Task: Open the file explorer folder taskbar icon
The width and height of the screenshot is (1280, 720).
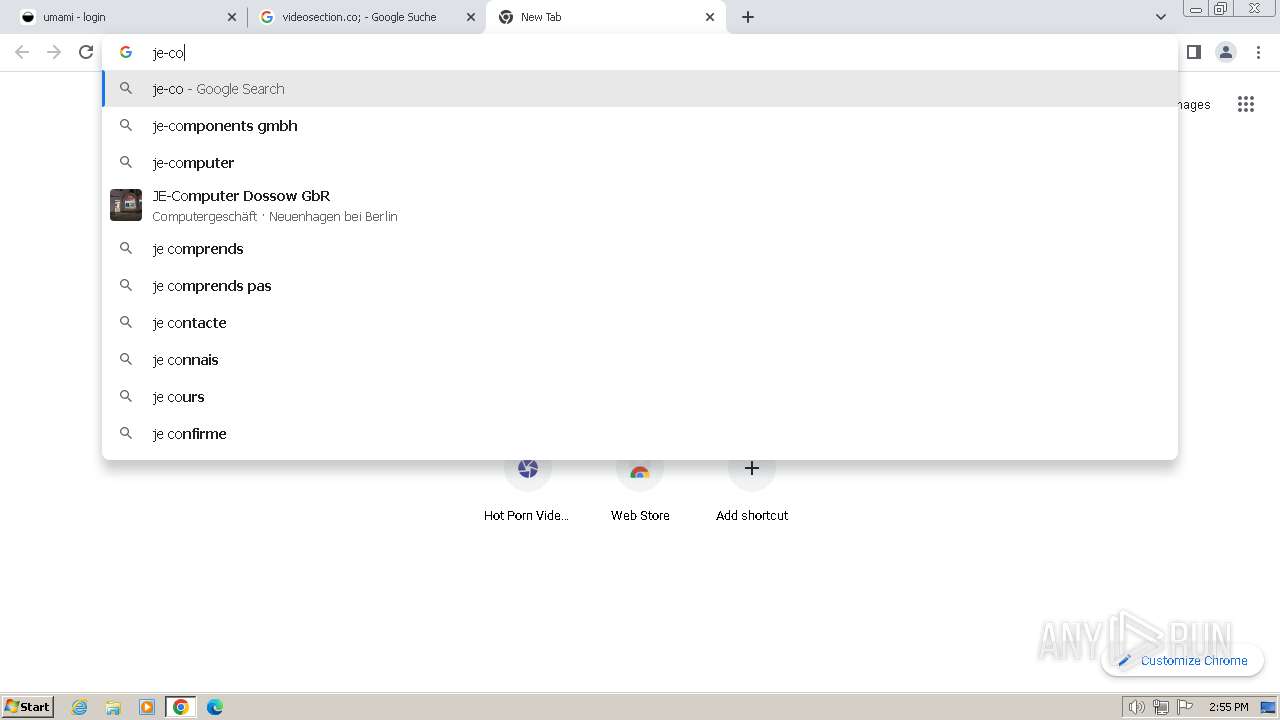Action: (x=113, y=707)
